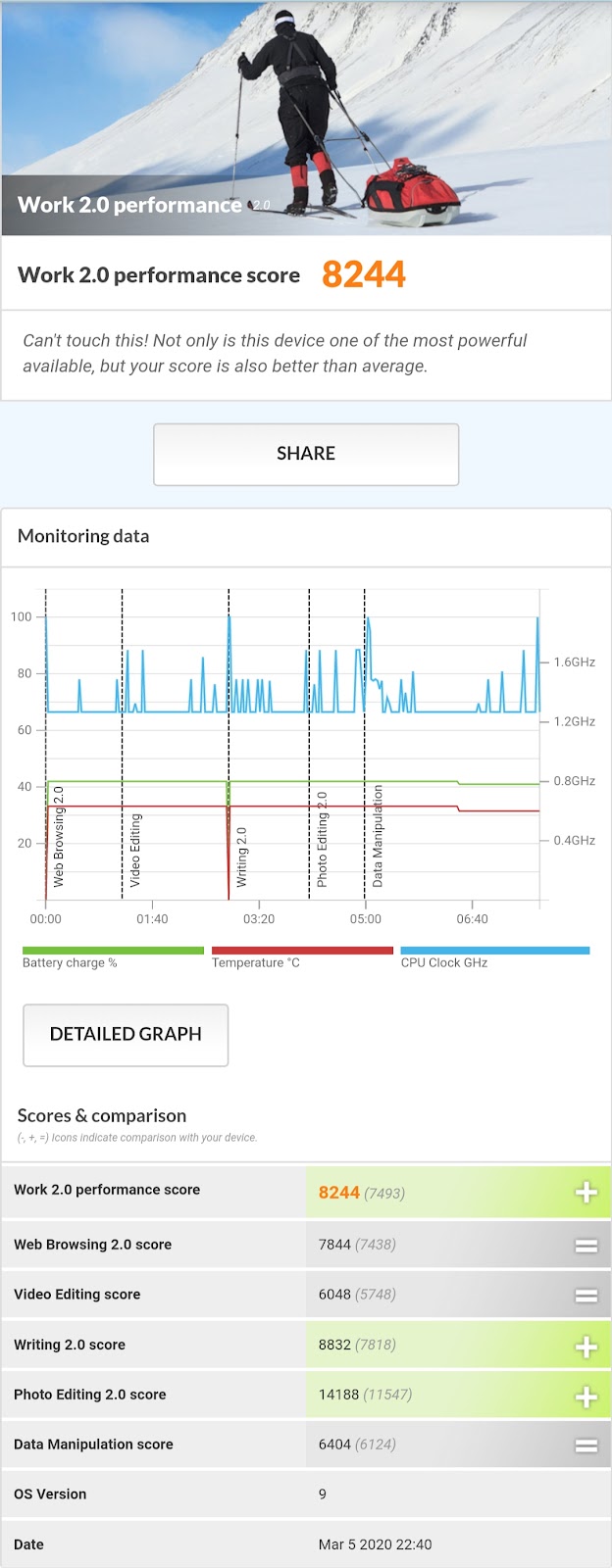Click 'Video Editing score' row label
The height and width of the screenshot is (1568, 612).
pos(76,1295)
